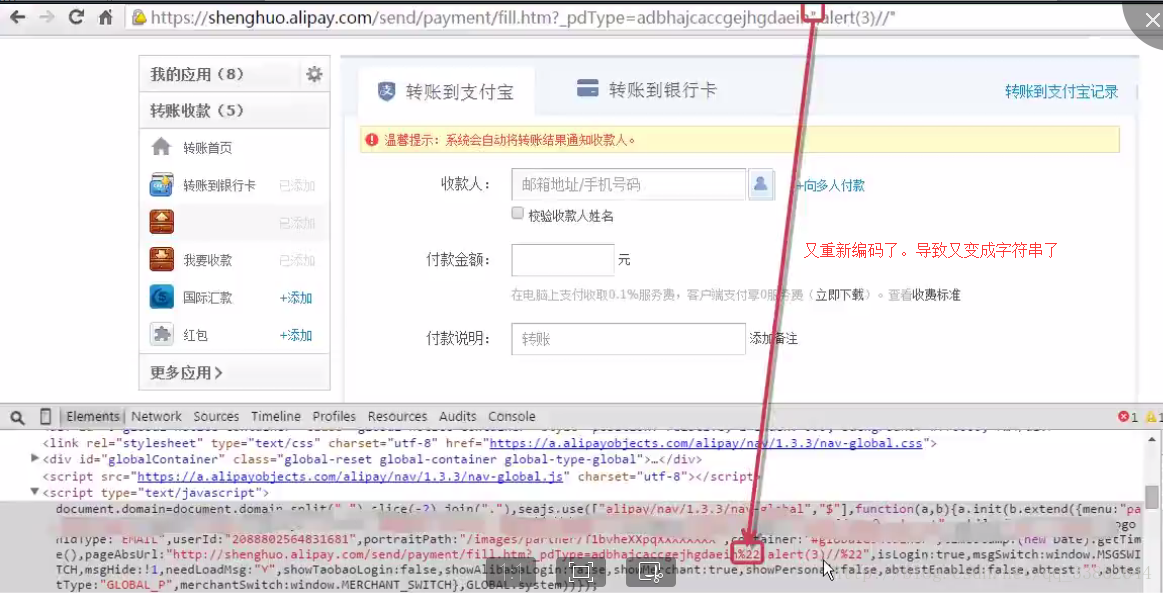Check the 校验收款人姓名 checkbox
1163x593 pixels.
tap(518, 213)
